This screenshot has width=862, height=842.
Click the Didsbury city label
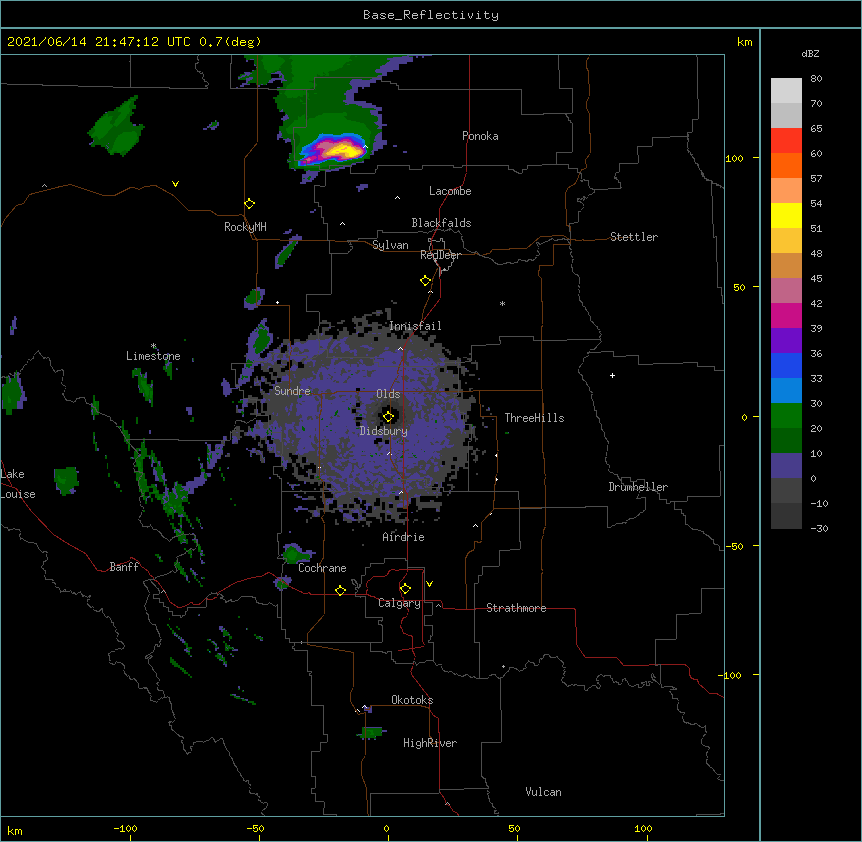(x=383, y=431)
